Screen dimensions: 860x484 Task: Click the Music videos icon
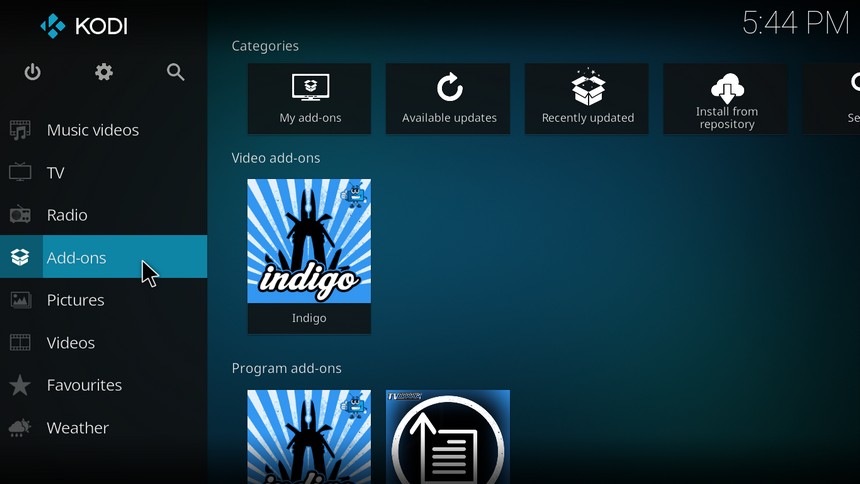pyautogui.click(x=20, y=130)
